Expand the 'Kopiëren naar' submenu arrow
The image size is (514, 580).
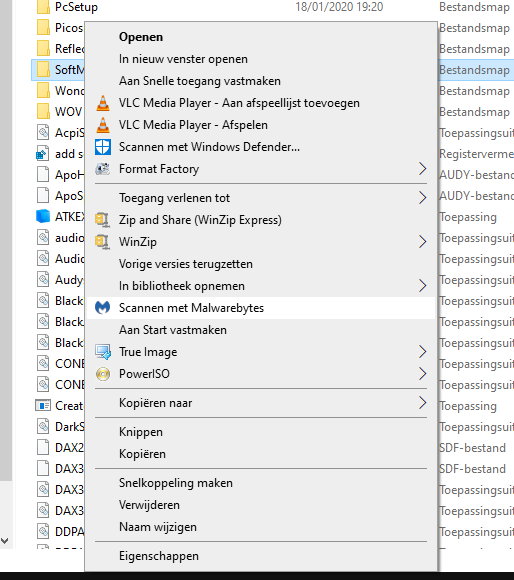423,403
